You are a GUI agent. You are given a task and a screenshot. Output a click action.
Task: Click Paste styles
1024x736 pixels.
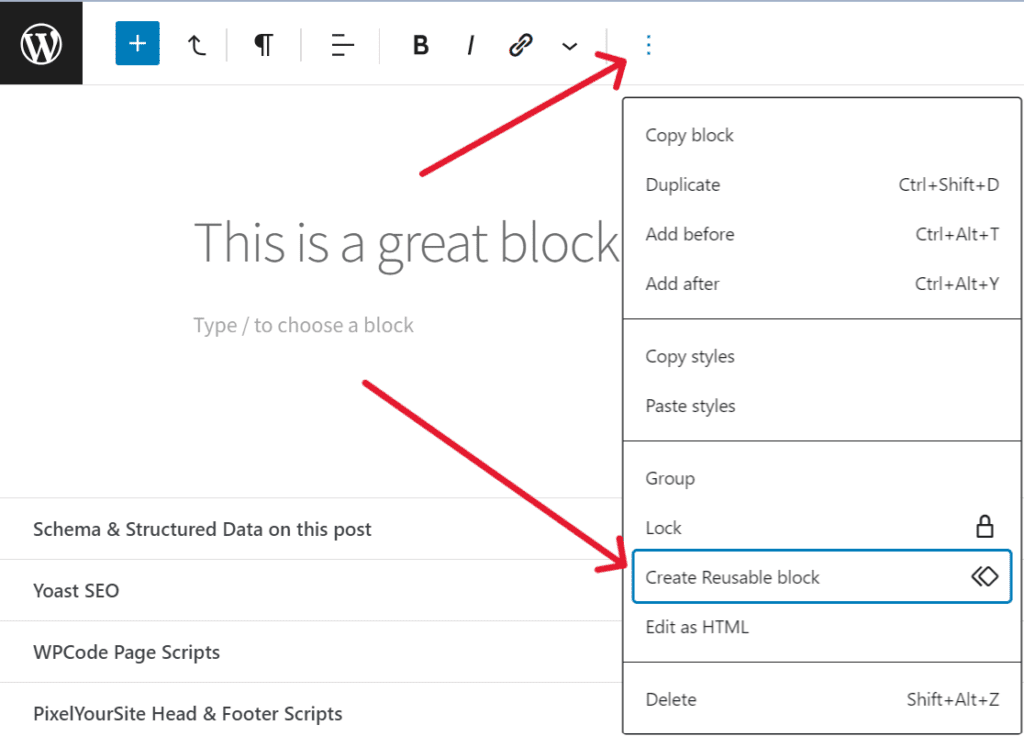[689, 405]
